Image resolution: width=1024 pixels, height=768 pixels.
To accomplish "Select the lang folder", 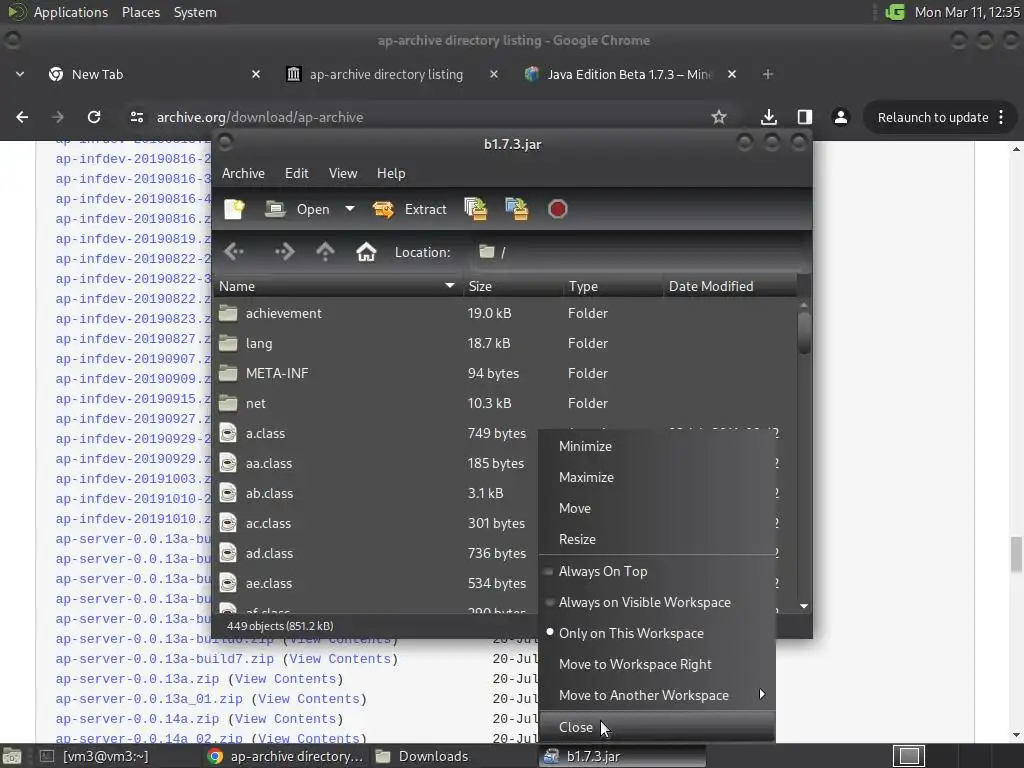I will coord(505,344).
